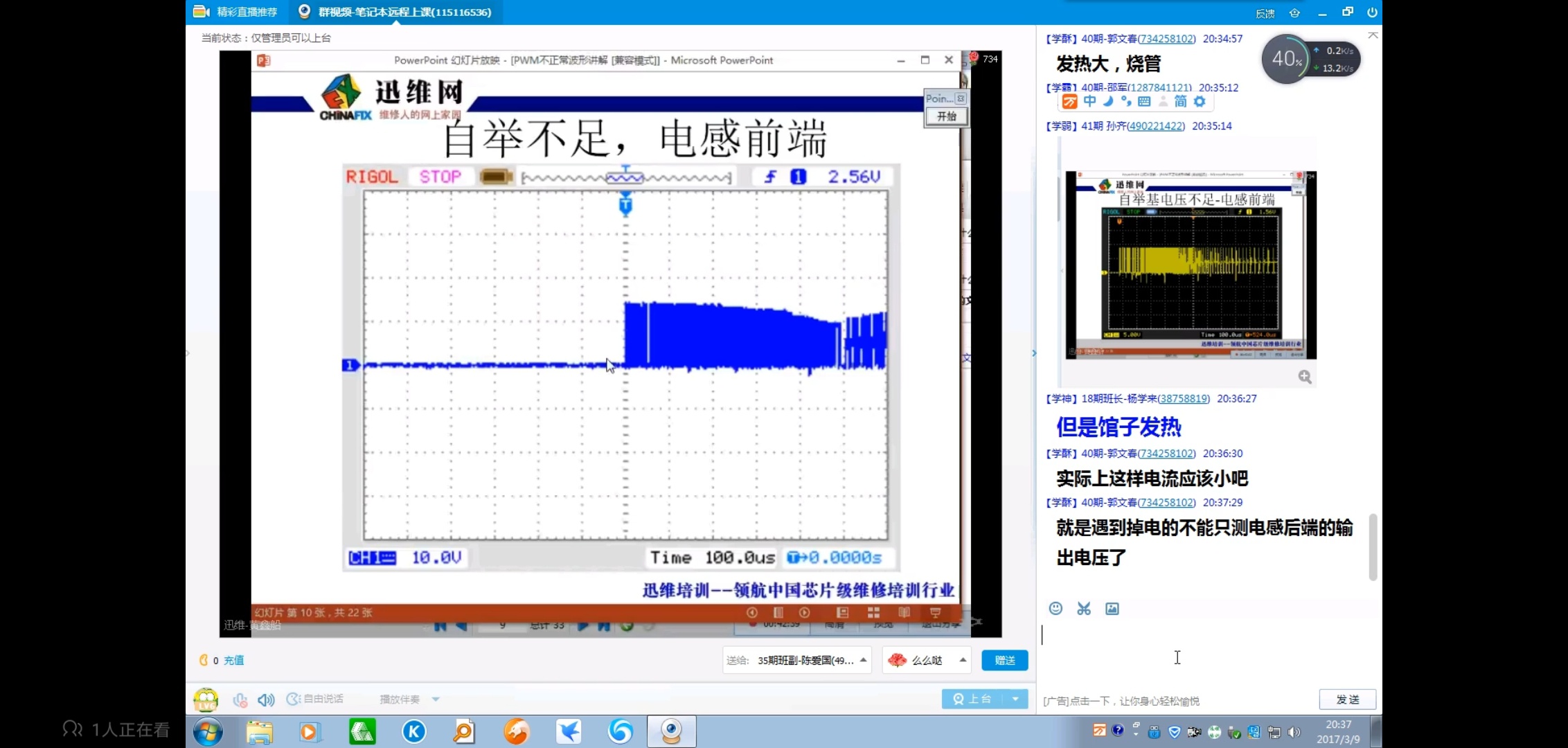The width and height of the screenshot is (1568, 748).
Task: Select the 群视频-笔记本远程上课 tab
Action: (x=396, y=12)
